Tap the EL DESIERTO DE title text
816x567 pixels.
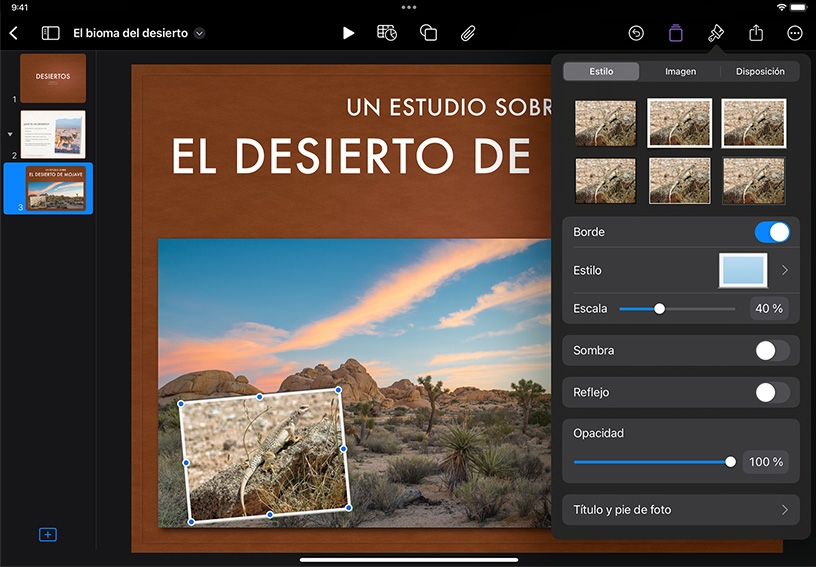tap(351, 156)
